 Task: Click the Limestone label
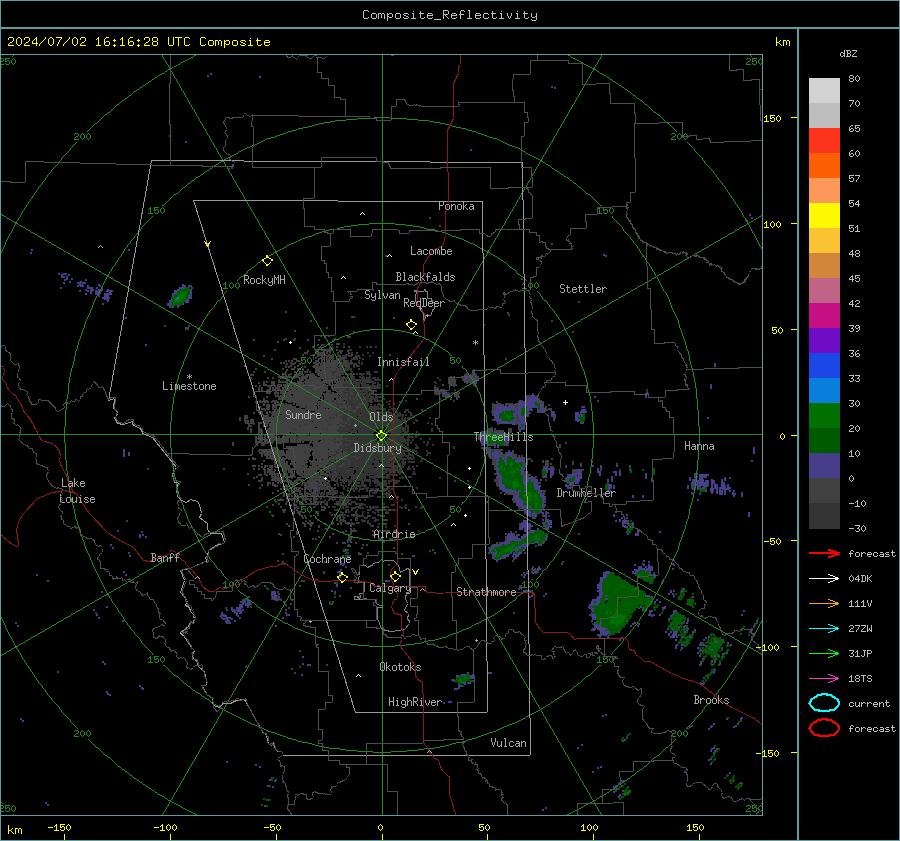pos(189,386)
